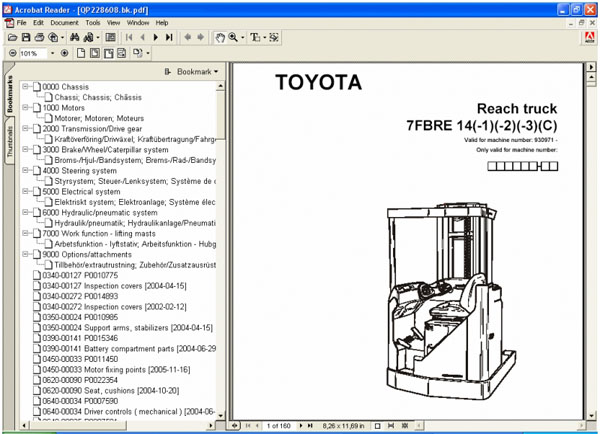Image resolution: width=600 pixels, height=434 pixels.
Task: Collapse the 1000 Motors bookmark
Action: click(25, 108)
